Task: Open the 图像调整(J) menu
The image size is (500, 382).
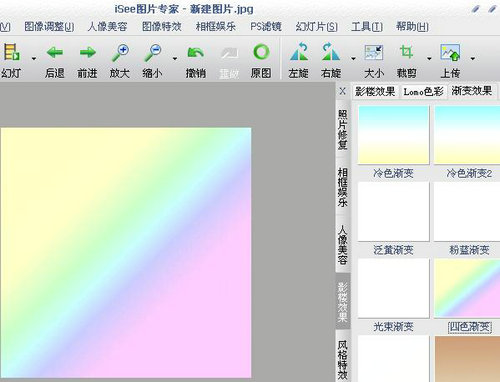Action: 49,27
